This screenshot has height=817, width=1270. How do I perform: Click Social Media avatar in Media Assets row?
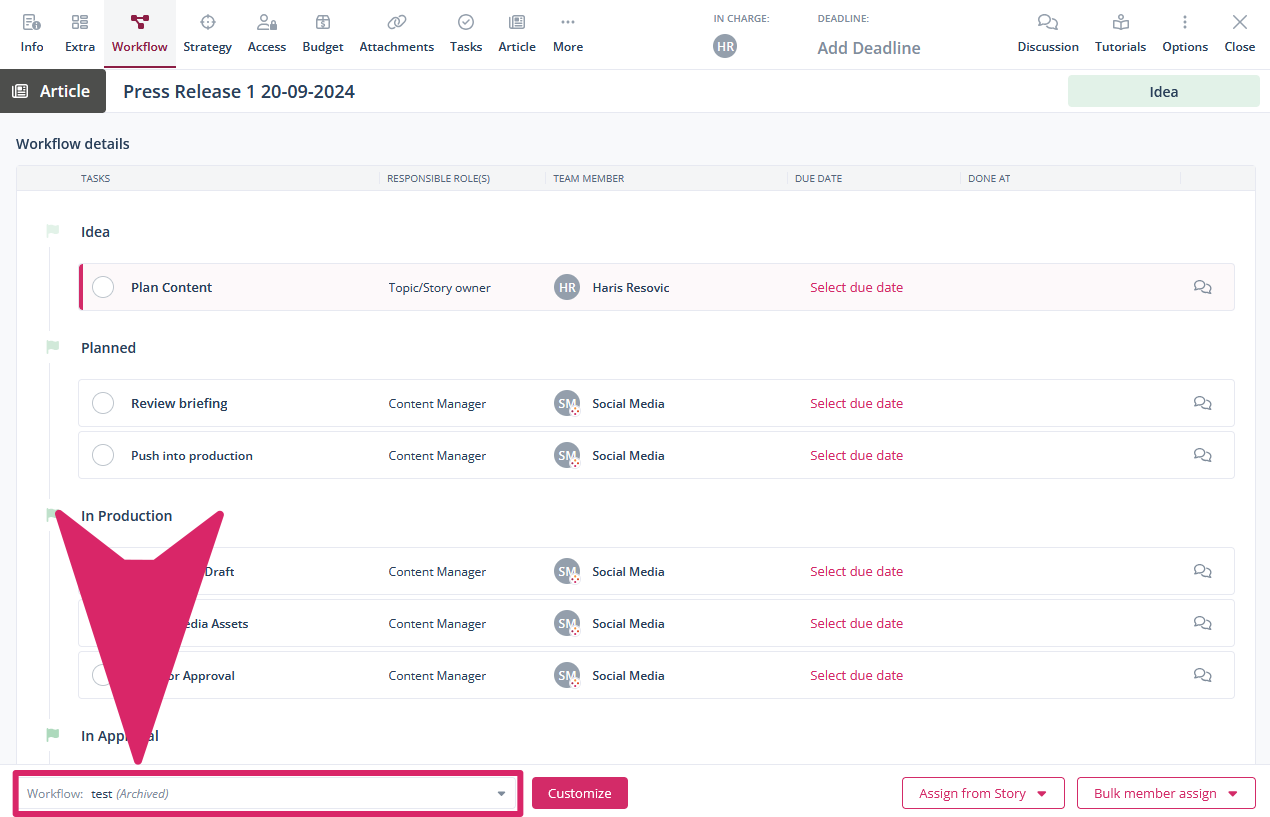pos(567,623)
